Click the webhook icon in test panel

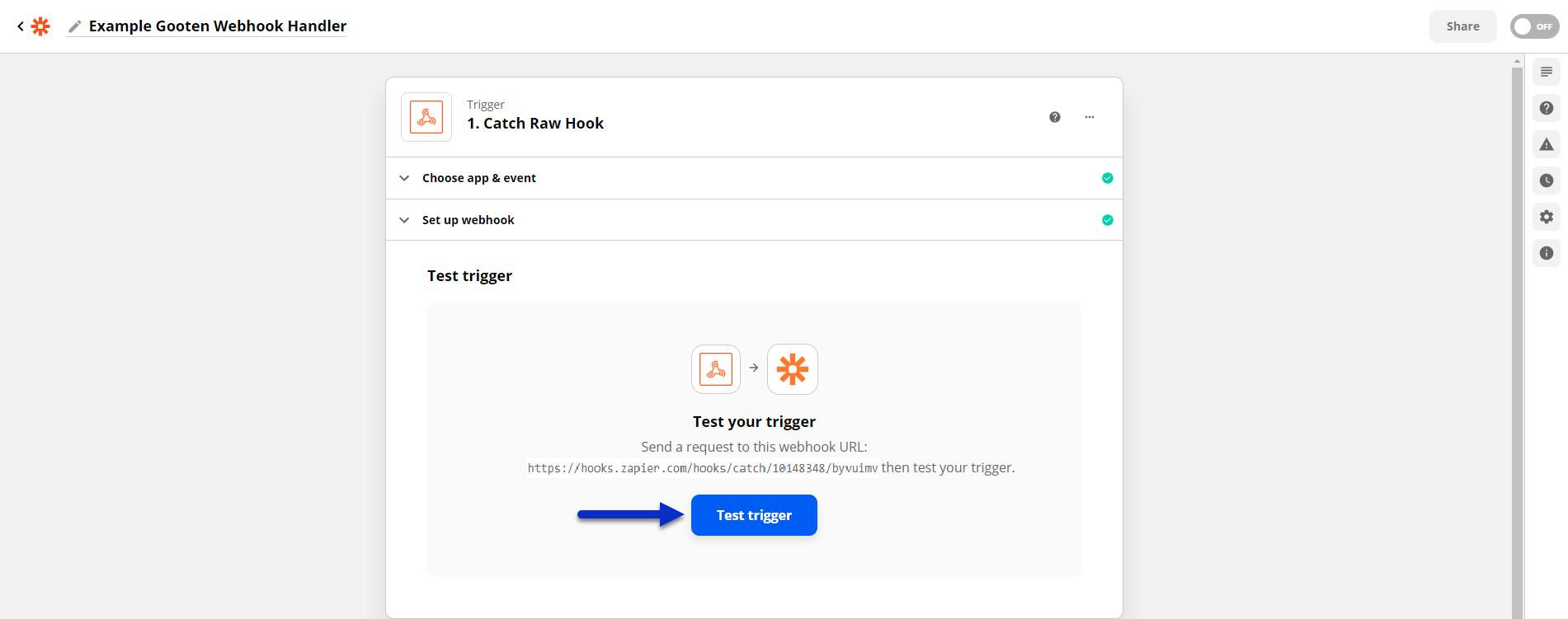(716, 369)
